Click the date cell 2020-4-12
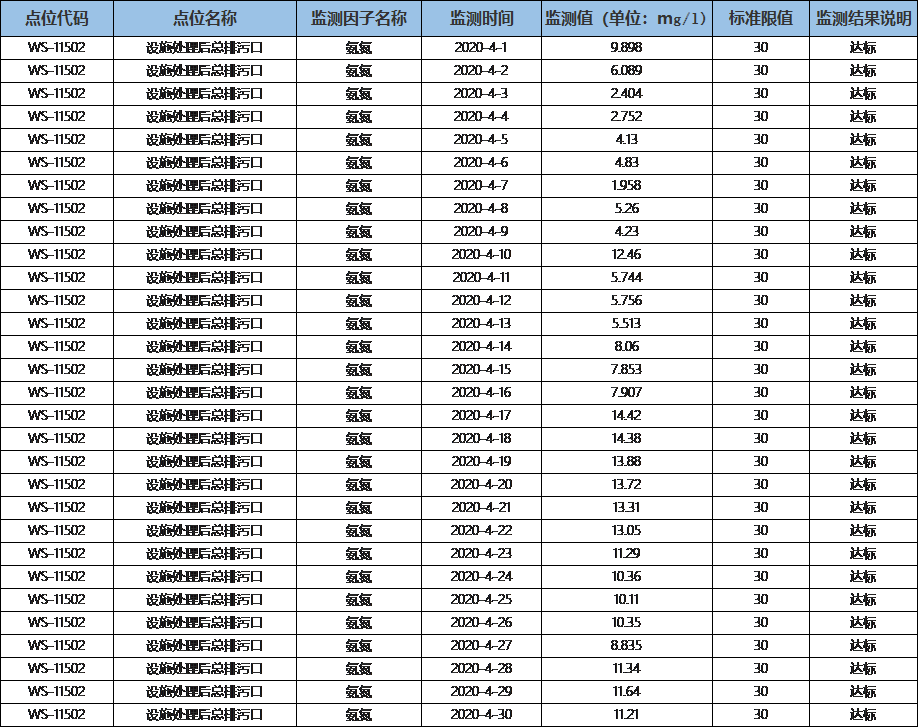 [481, 300]
